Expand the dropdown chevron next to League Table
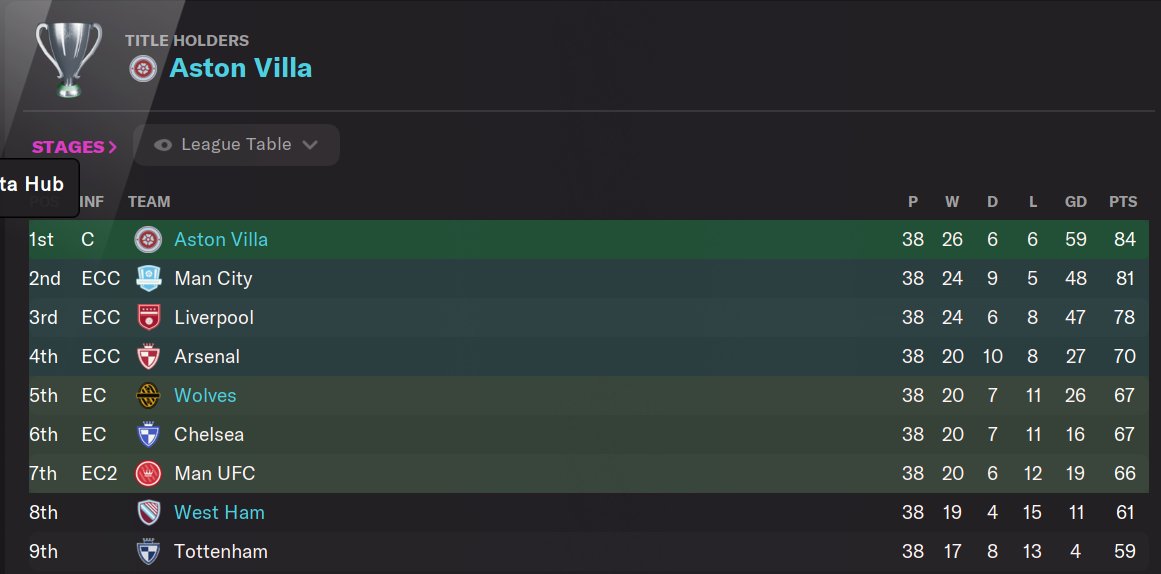 (310, 145)
